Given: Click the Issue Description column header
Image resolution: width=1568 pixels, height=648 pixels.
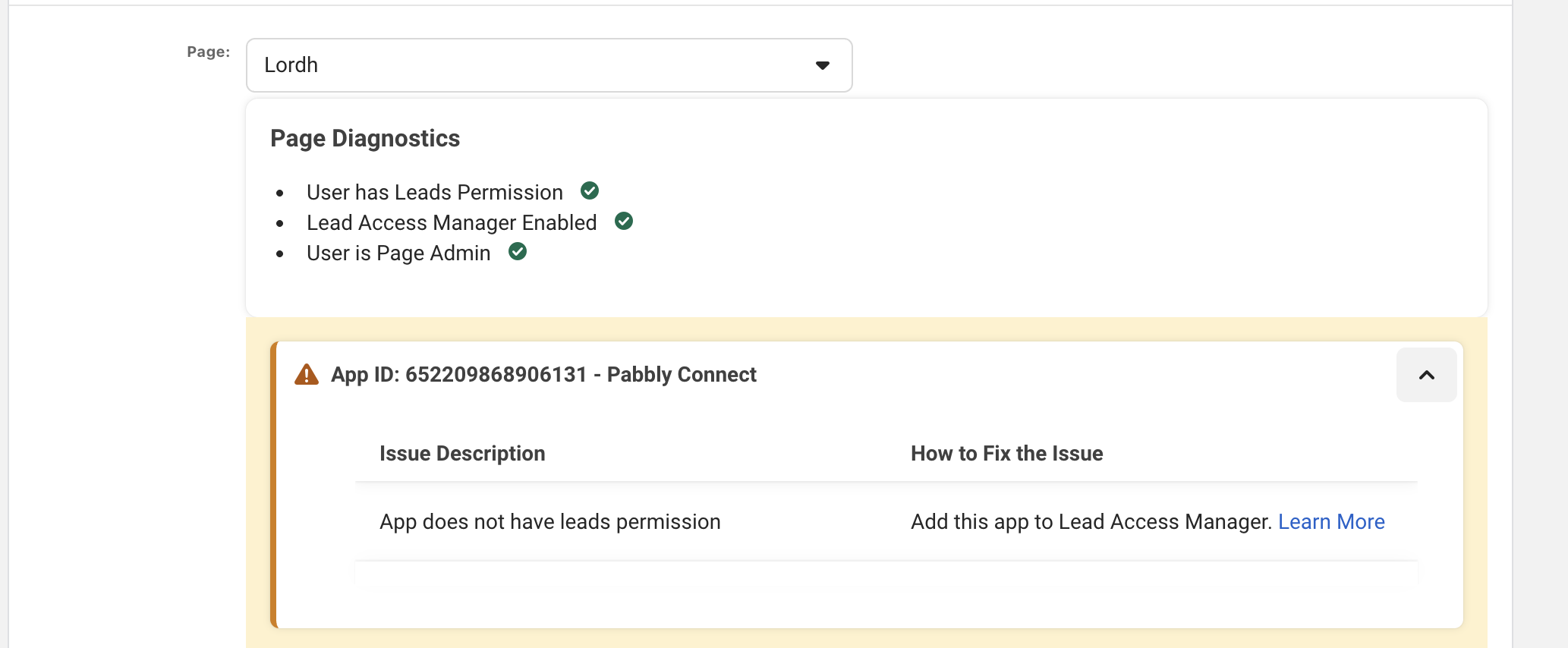Looking at the screenshot, I should (x=462, y=454).
